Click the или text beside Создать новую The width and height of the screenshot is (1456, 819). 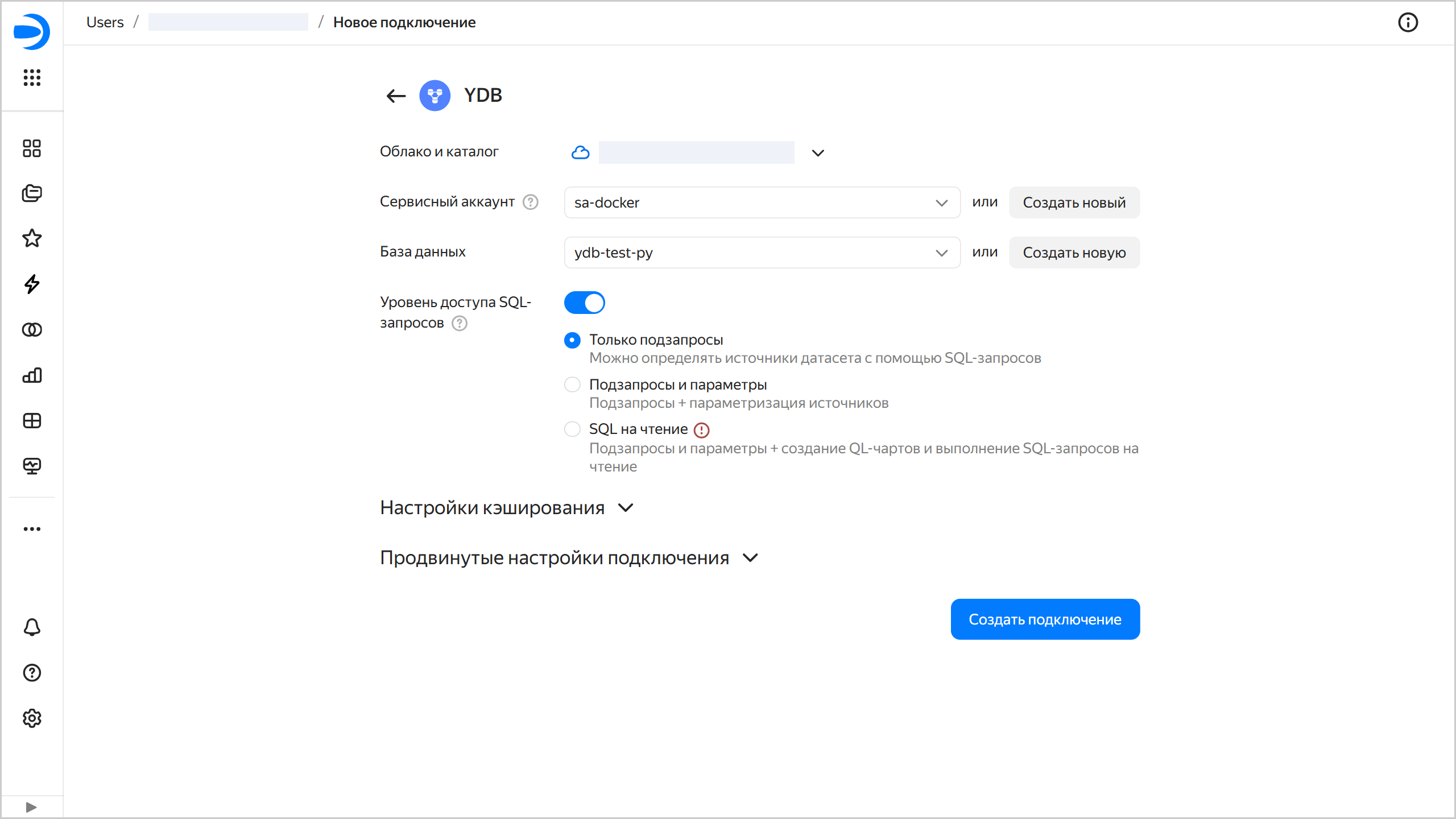pyautogui.click(x=985, y=252)
